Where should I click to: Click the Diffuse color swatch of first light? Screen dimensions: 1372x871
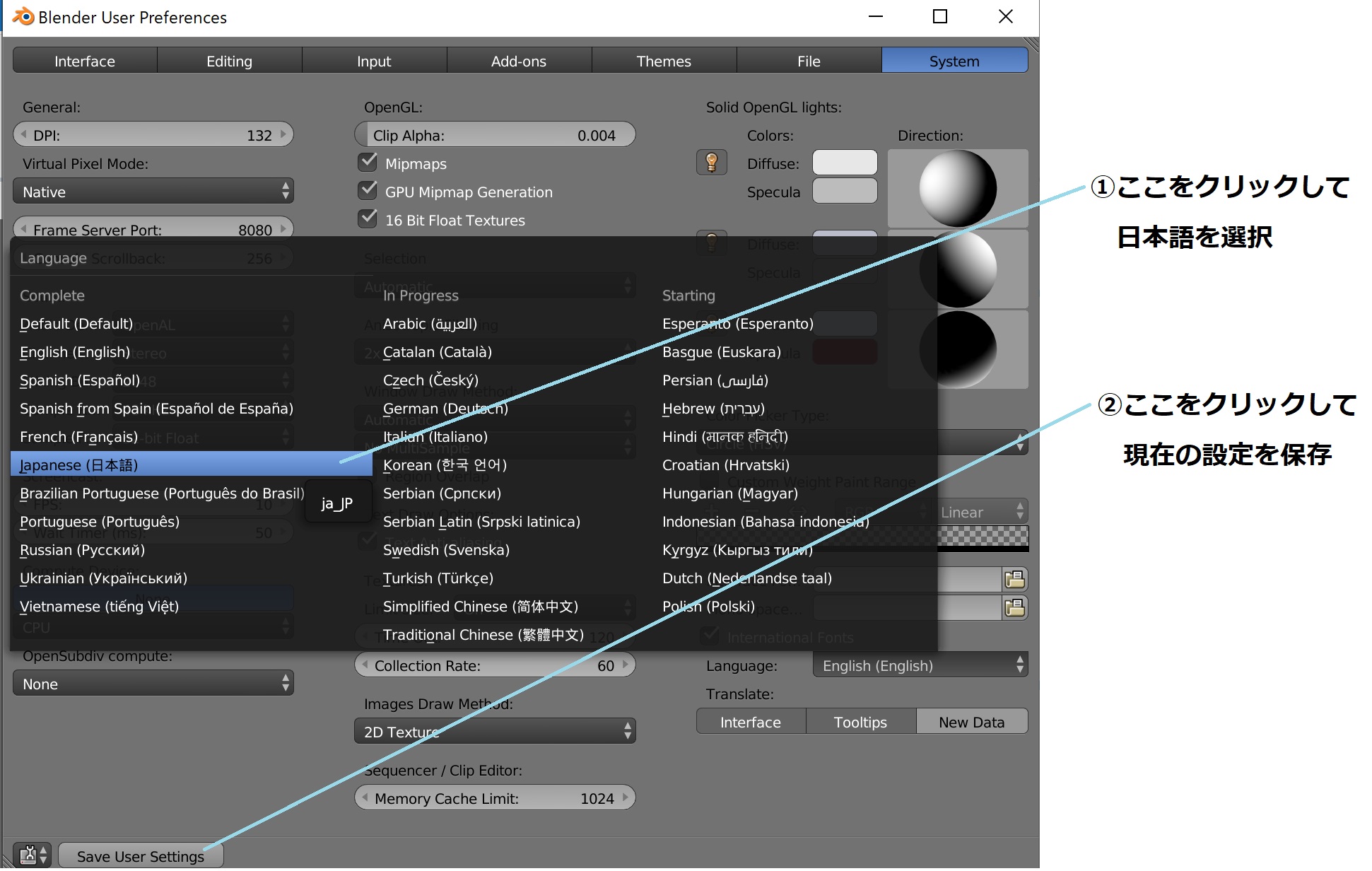point(844,163)
